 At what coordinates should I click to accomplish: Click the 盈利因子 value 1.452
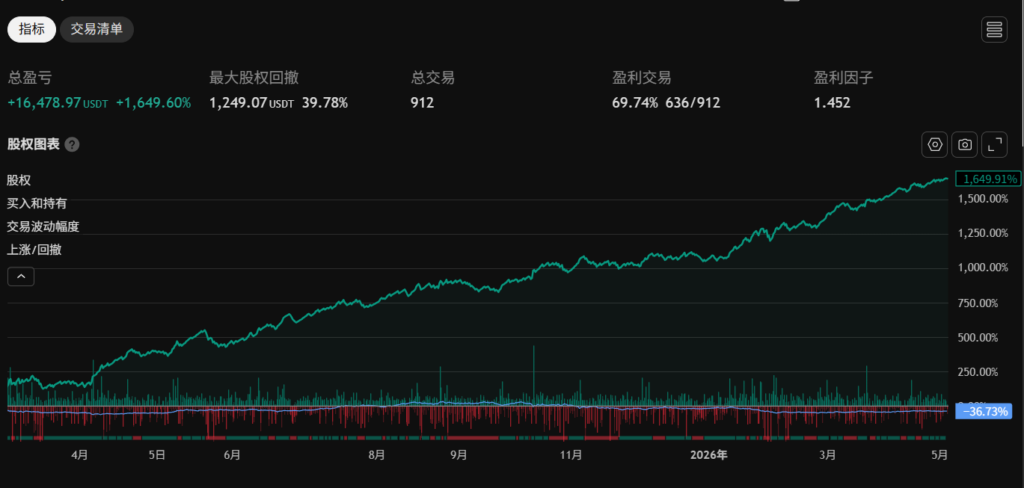(x=832, y=103)
